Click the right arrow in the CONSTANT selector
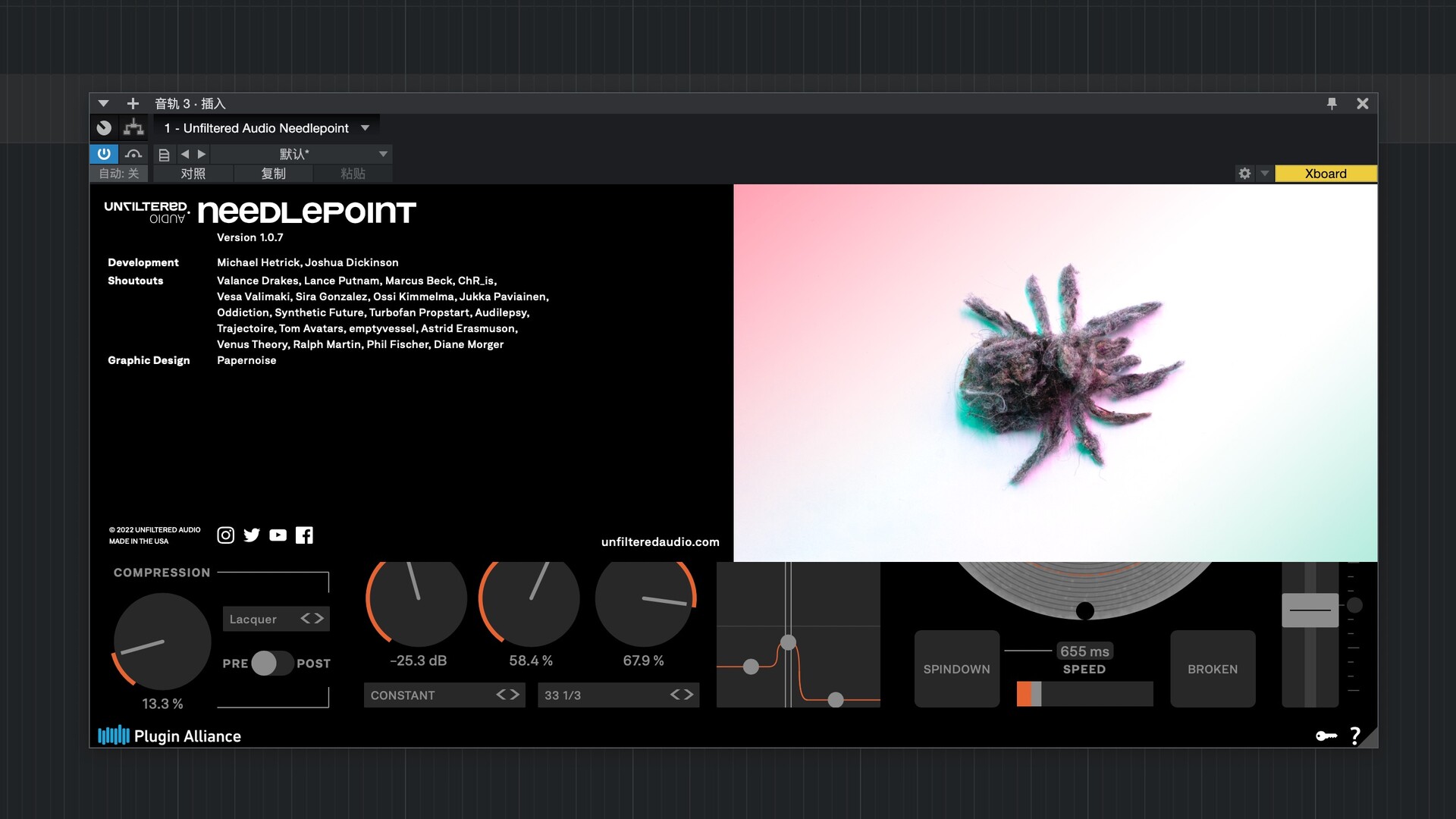Image resolution: width=1456 pixels, height=819 pixels. [x=515, y=695]
